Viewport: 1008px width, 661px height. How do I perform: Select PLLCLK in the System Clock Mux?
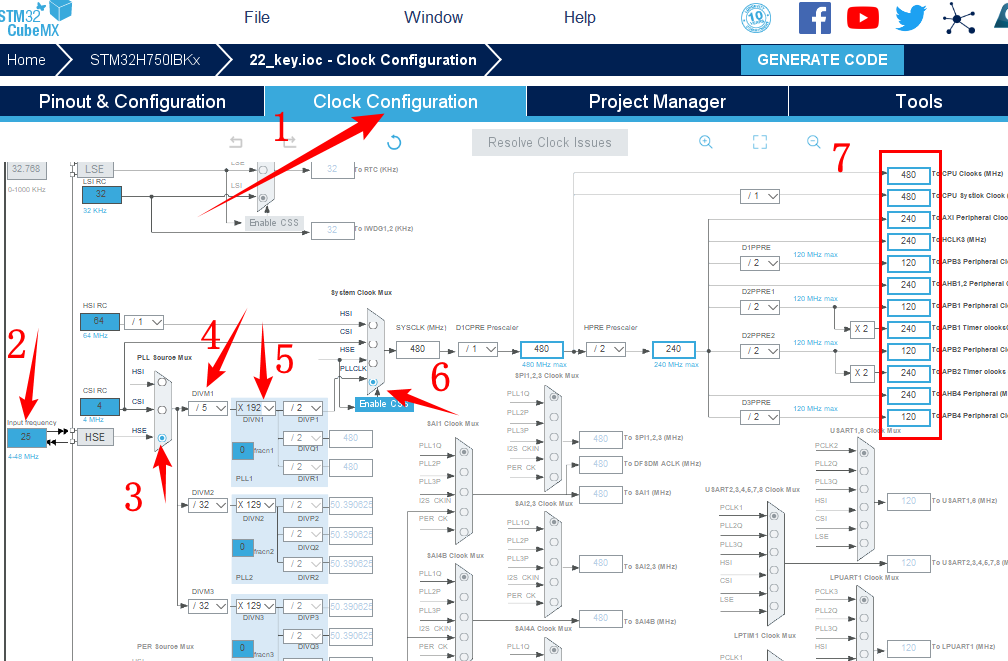[x=373, y=382]
